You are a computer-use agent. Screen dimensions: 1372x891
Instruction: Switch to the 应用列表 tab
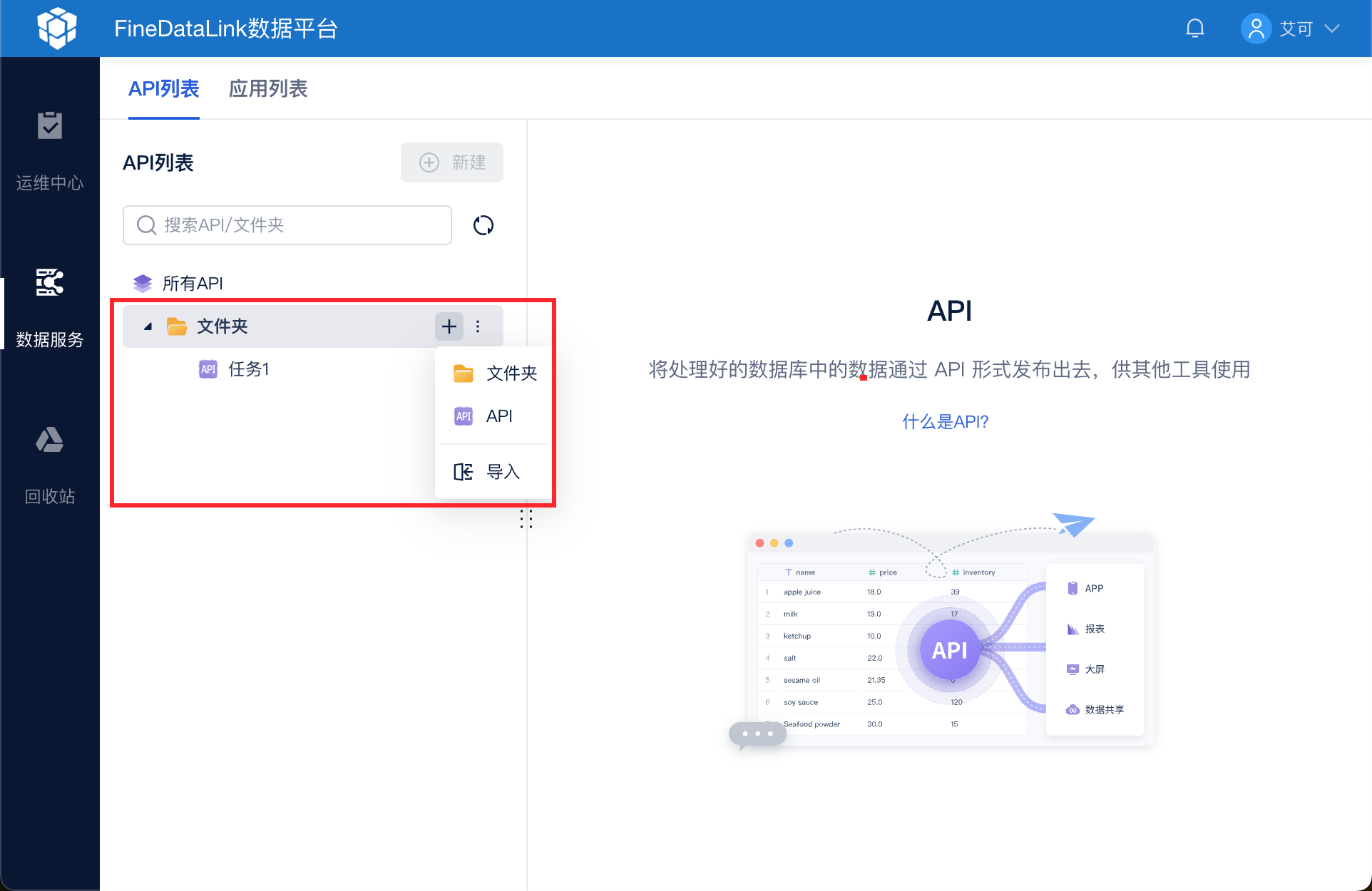pyautogui.click(x=267, y=89)
